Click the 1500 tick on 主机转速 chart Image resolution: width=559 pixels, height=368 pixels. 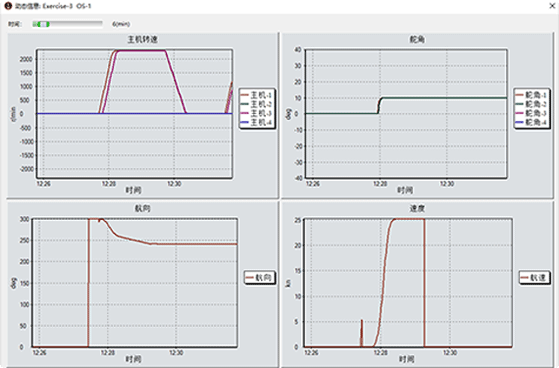click(26, 73)
